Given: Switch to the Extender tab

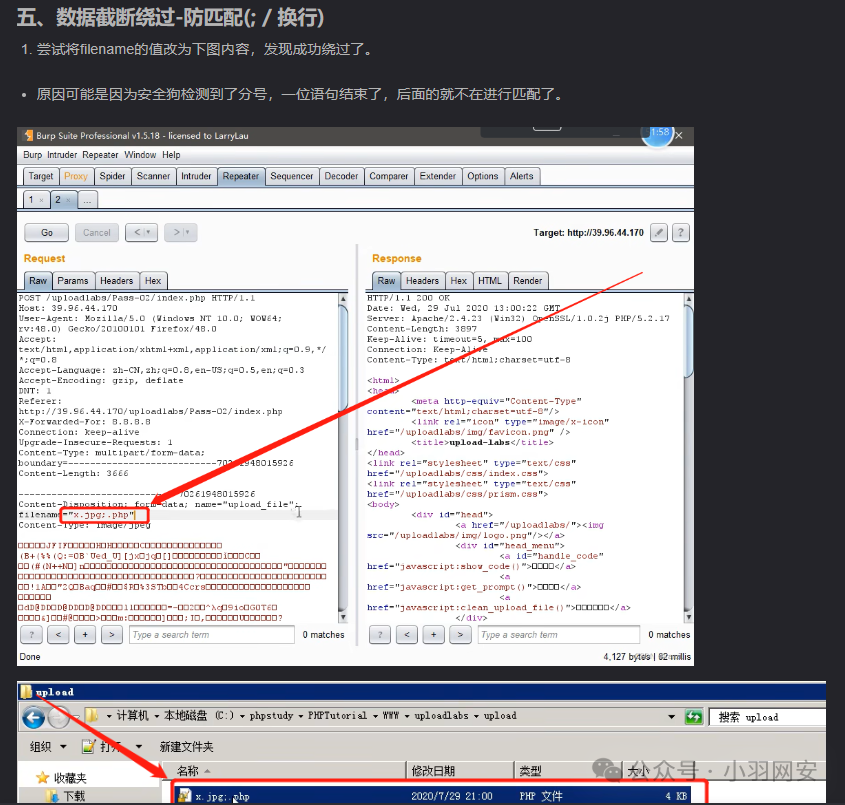Looking at the screenshot, I should pyautogui.click(x=438, y=176).
